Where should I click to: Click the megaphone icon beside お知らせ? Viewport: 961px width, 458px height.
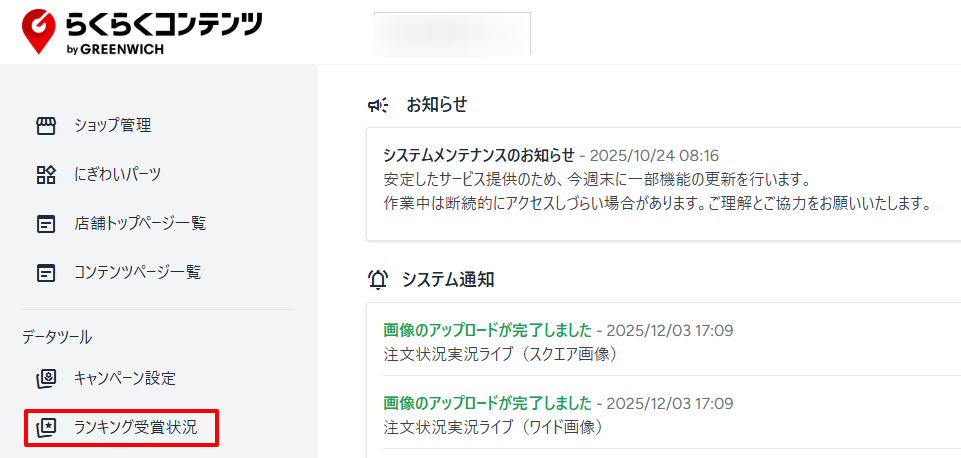[x=378, y=105]
